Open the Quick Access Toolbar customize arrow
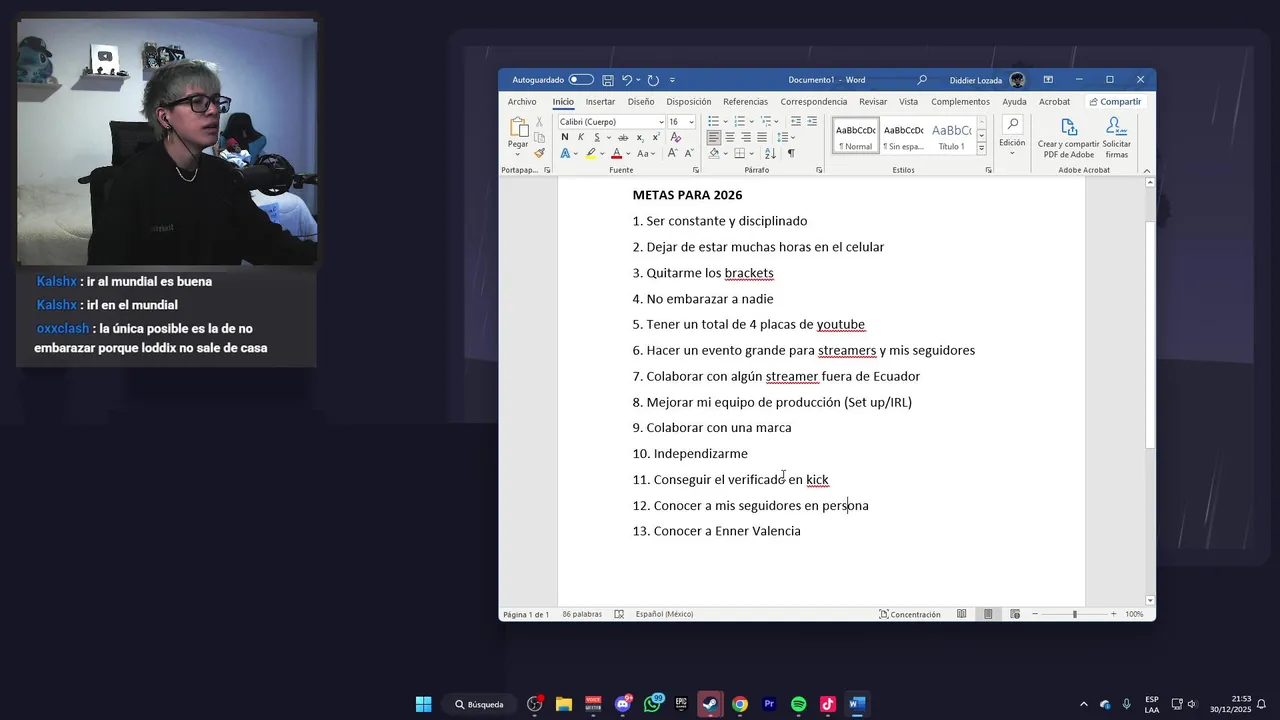The height and width of the screenshot is (720, 1280). pyautogui.click(x=672, y=80)
